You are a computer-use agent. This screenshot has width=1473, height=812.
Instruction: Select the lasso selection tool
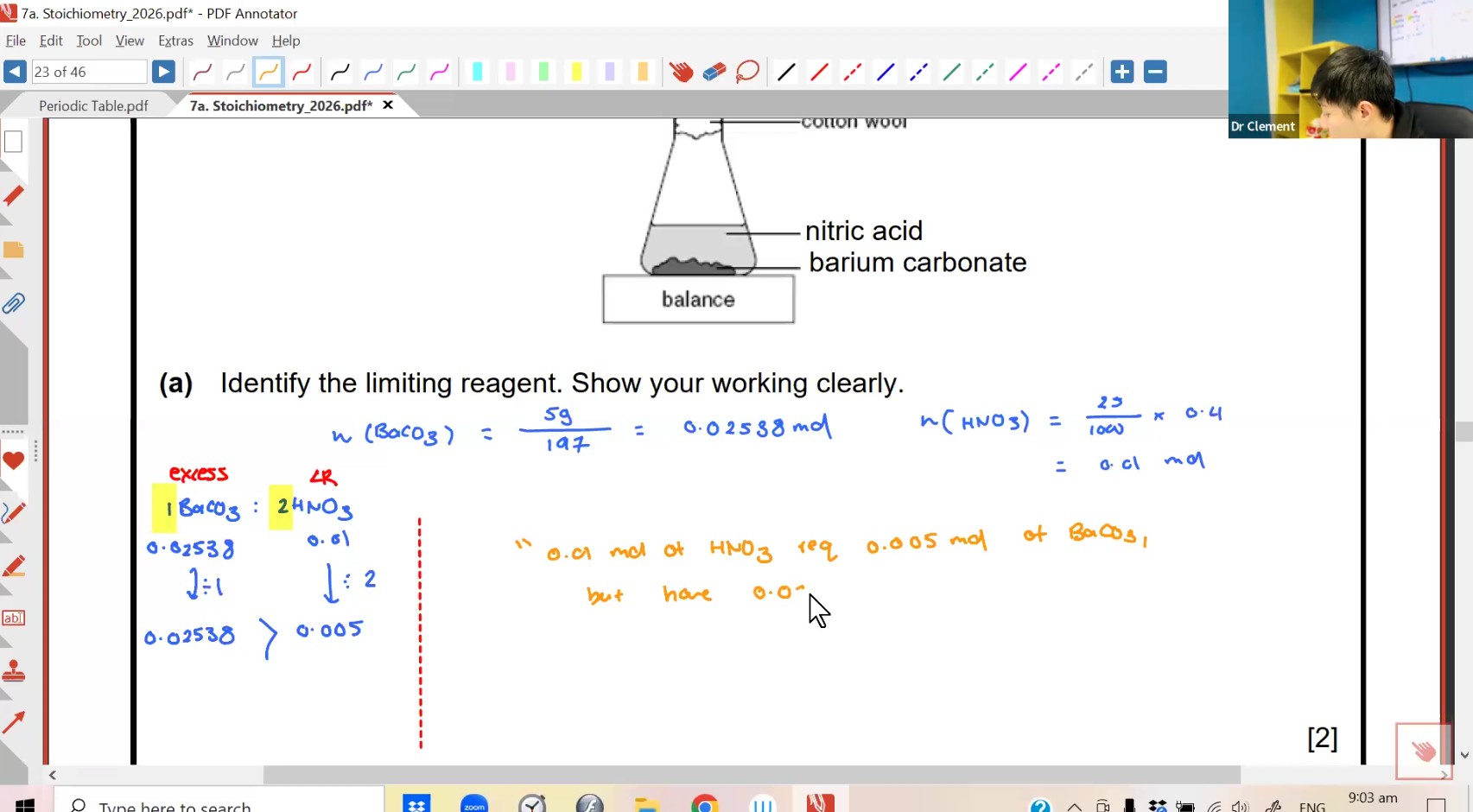click(x=748, y=72)
